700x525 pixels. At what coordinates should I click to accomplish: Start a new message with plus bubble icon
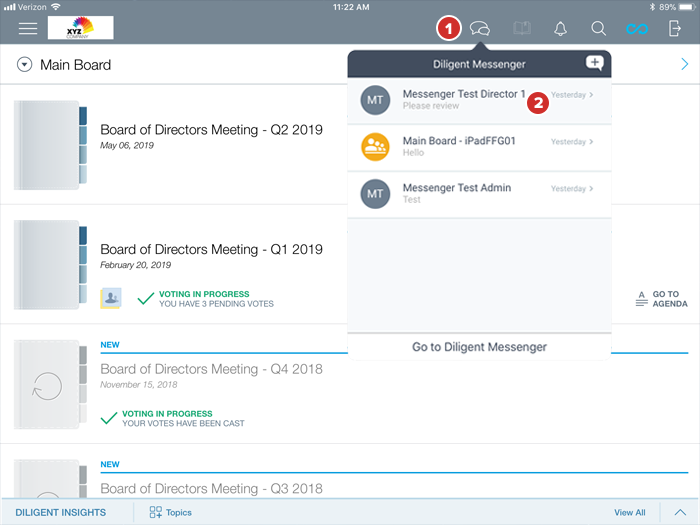pos(594,64)
